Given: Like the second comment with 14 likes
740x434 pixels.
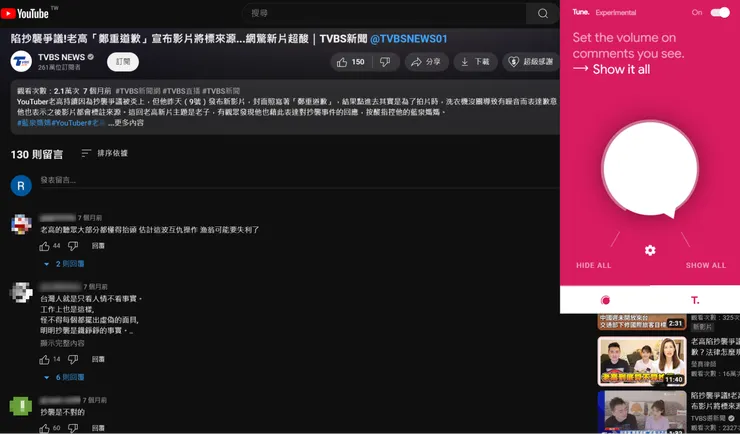Looking at the screenshot, I should pyautogui.click(x=45, y=359).
